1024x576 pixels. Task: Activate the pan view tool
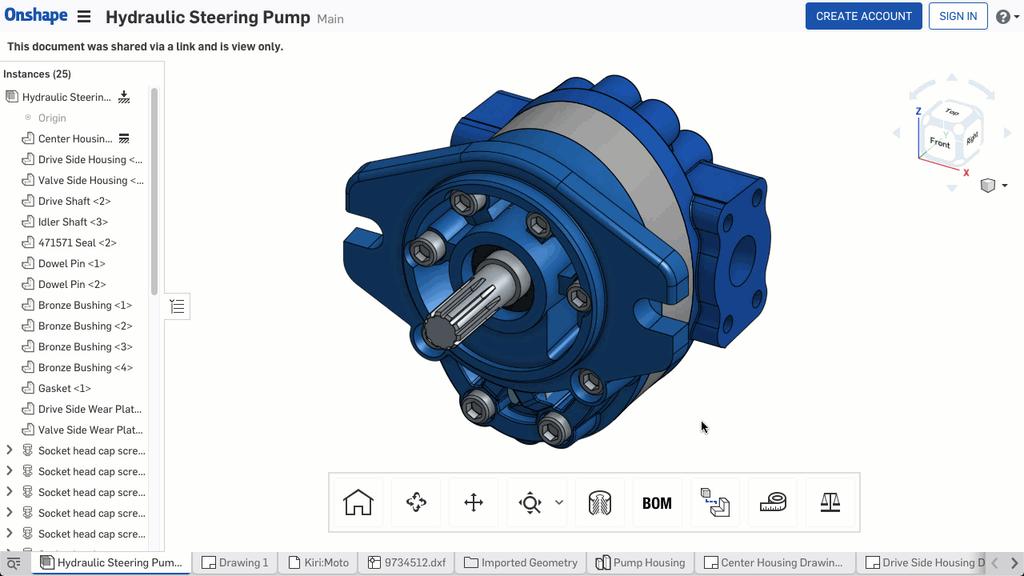coord(473,502)
